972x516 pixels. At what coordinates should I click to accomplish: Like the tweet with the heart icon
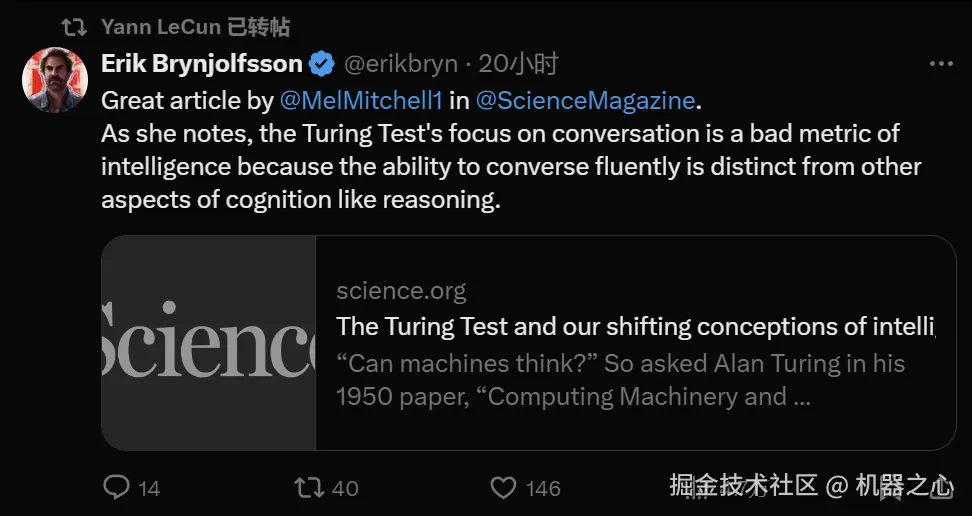[x=503, y=487]
